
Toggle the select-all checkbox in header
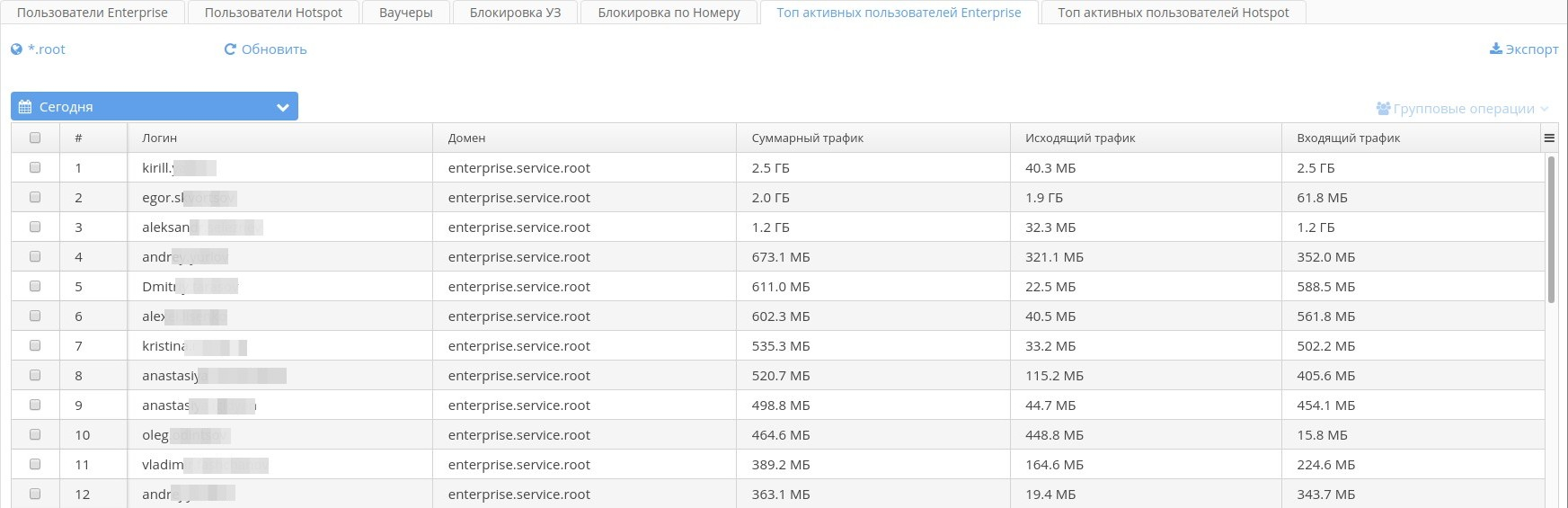pyautogui.click(x=35, y=138)
